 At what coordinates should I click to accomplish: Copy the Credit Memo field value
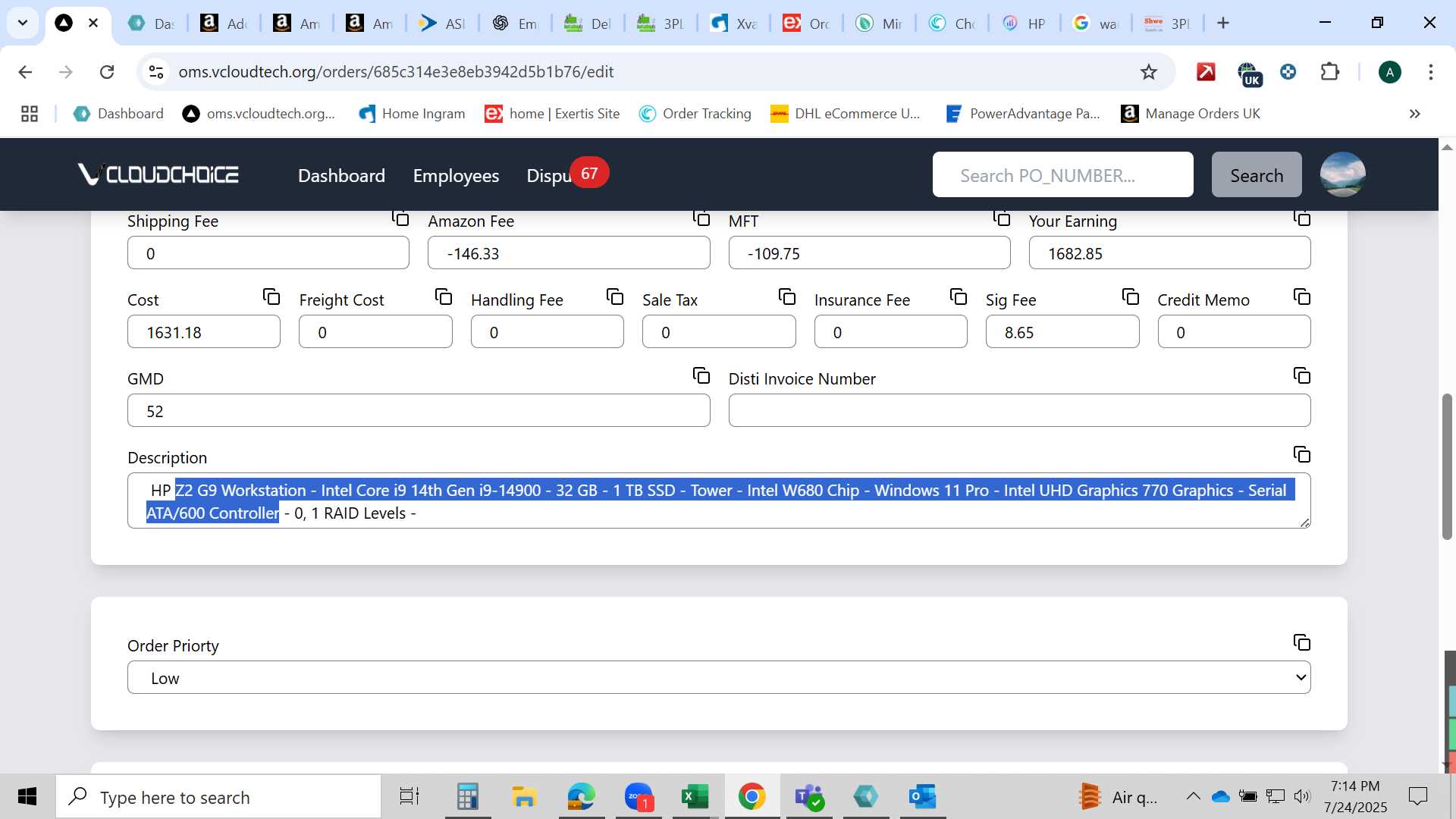[x=1302, y=297]
